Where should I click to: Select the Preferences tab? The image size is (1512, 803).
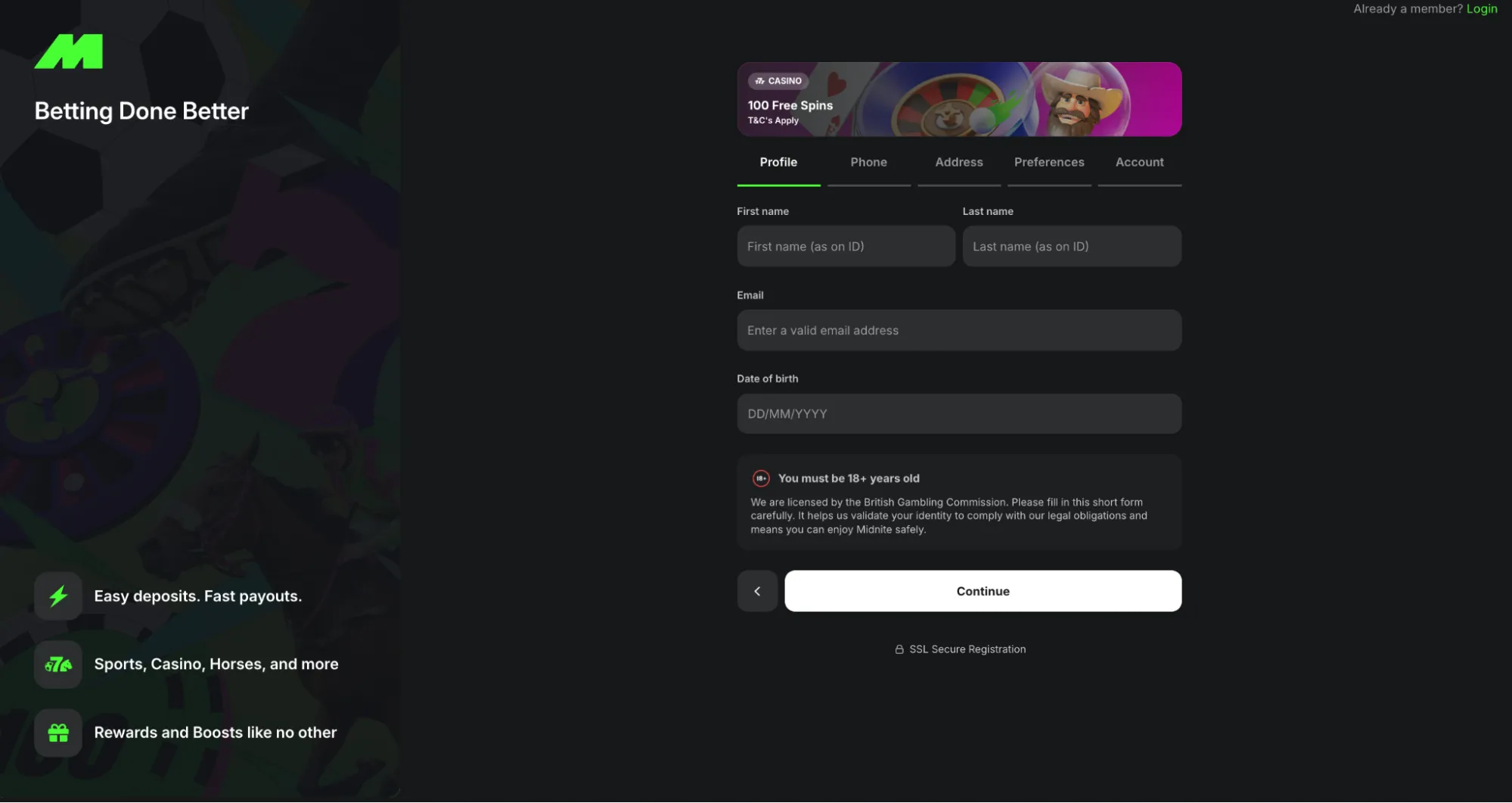click(1048, 162)
